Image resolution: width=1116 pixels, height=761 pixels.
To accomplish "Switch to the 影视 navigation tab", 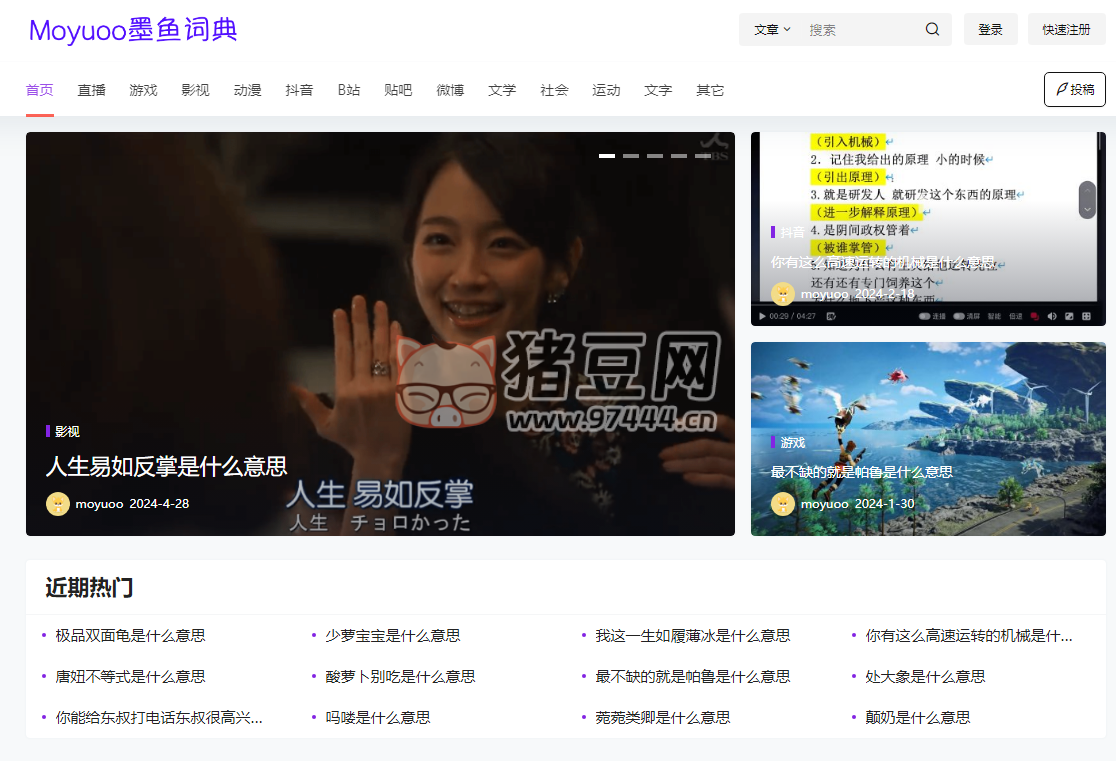I will (x=195, y=89).
